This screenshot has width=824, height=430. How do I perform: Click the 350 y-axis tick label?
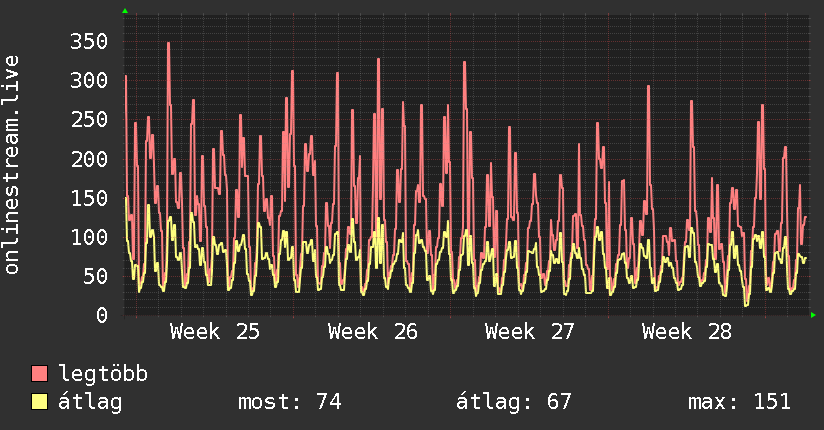pyautogui.click(x=89, y=42)
